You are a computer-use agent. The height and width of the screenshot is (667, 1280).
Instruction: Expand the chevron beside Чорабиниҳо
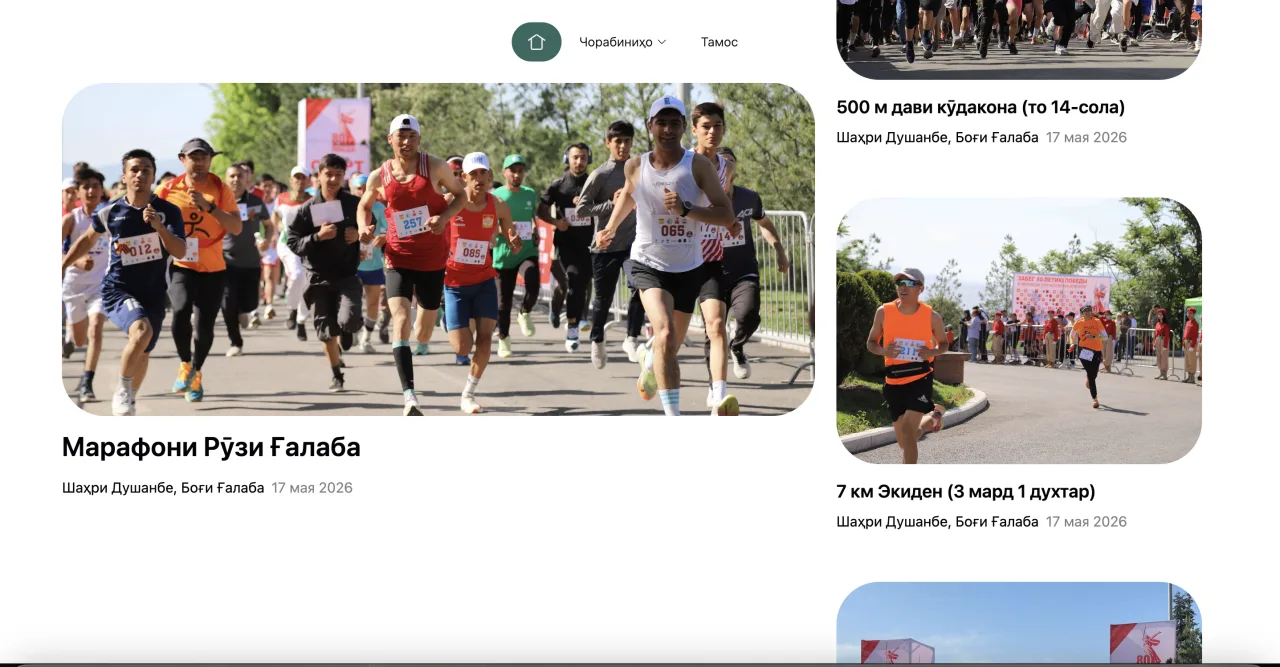661,42
